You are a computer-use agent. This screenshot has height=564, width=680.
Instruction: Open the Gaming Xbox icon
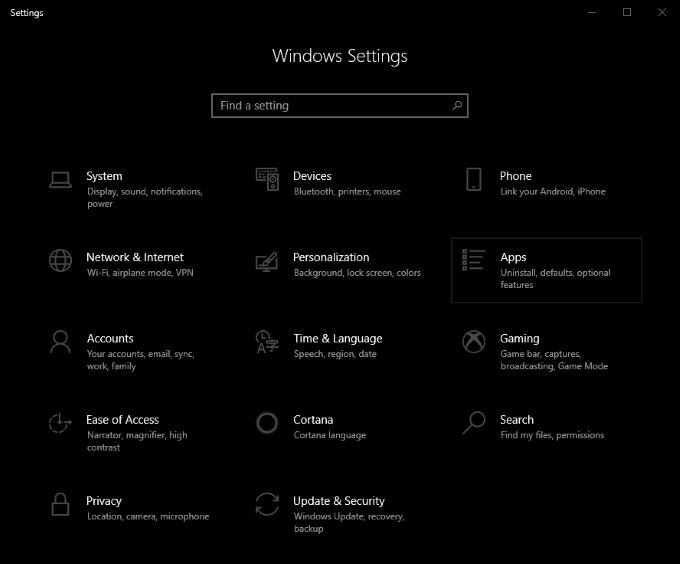click(474, 342)
